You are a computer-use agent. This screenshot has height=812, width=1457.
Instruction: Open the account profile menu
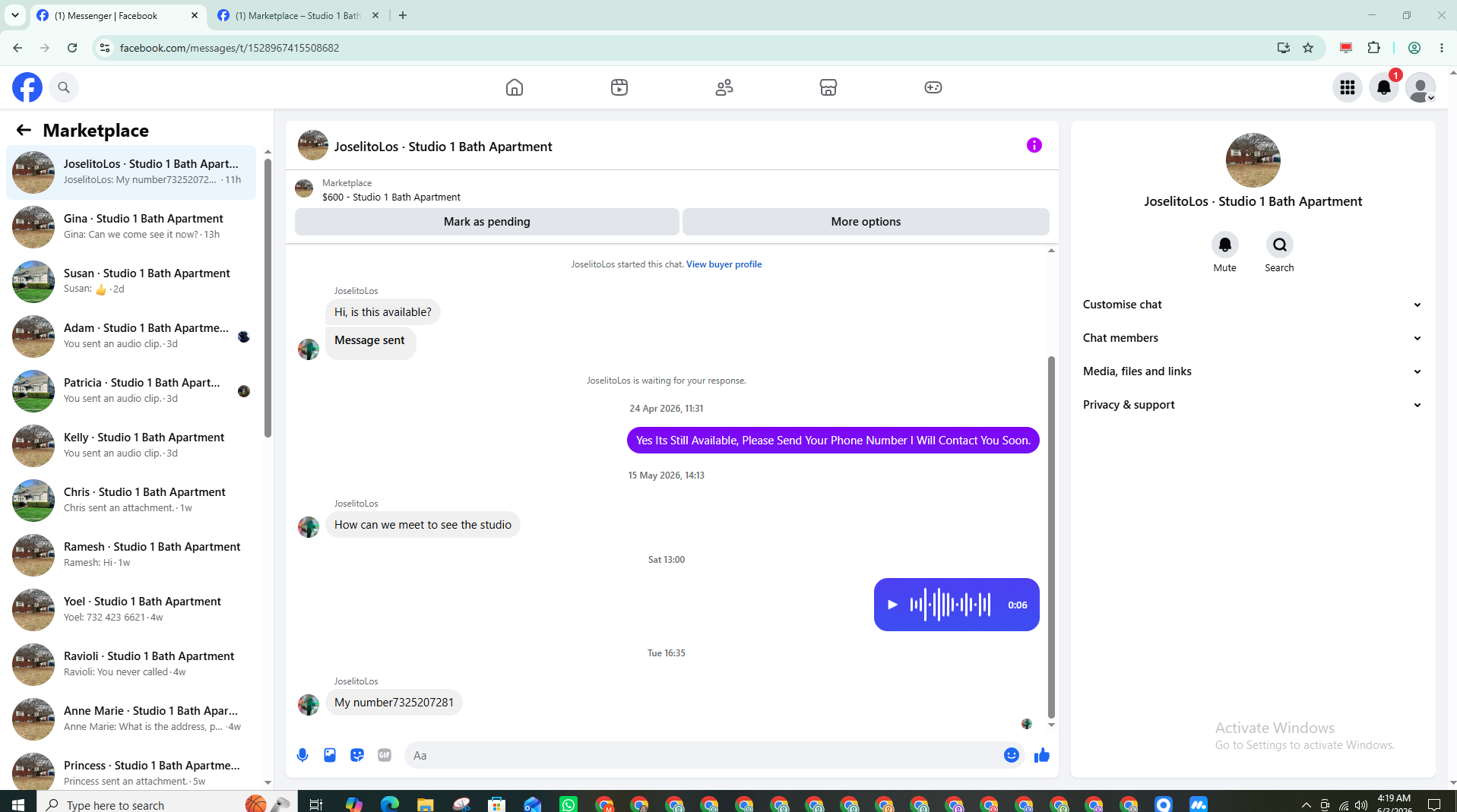1421,87
